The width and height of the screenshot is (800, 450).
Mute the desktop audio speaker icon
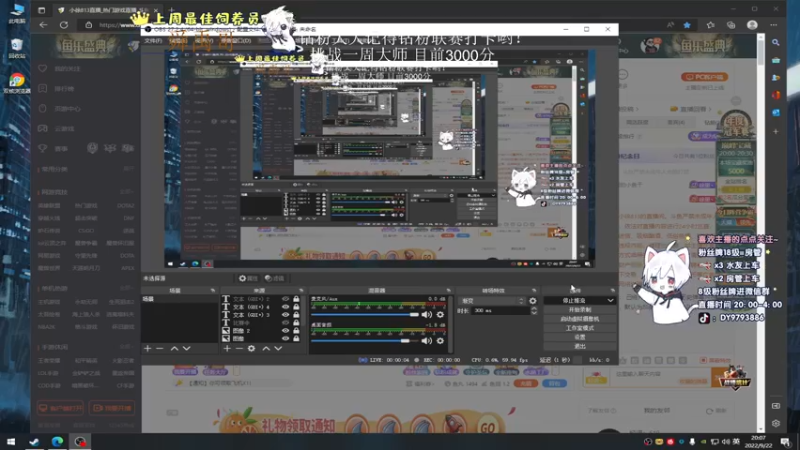[427, 340]
